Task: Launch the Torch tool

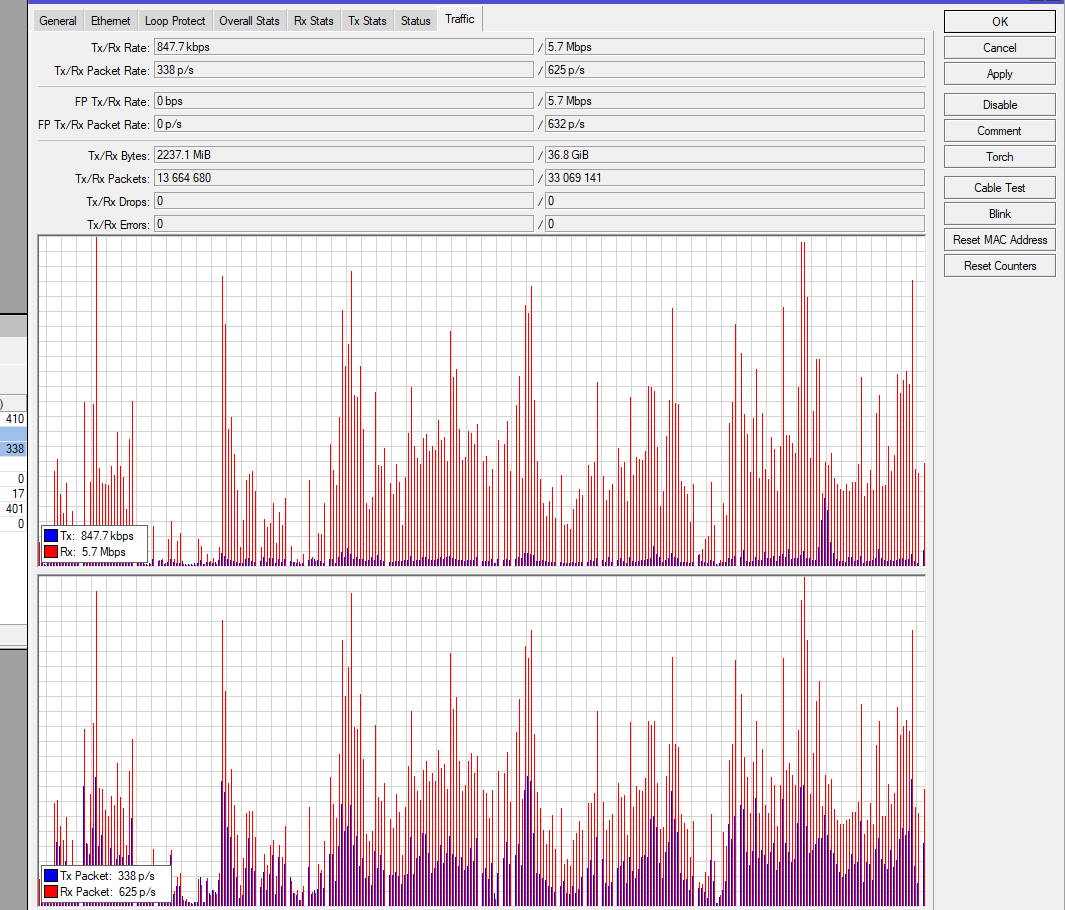Action: [x=999, y=157]
